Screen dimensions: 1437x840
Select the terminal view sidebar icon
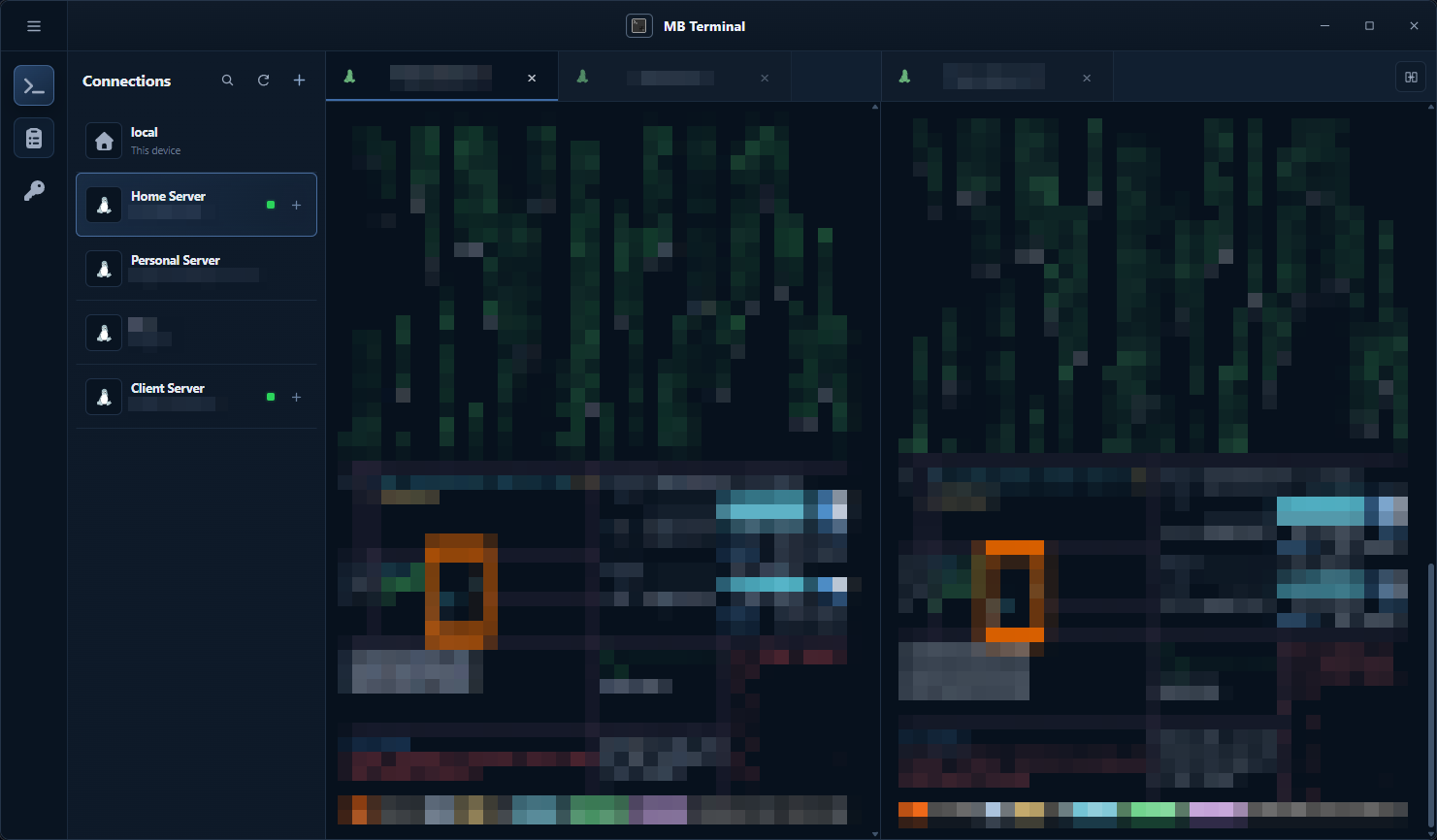(34, 85)
